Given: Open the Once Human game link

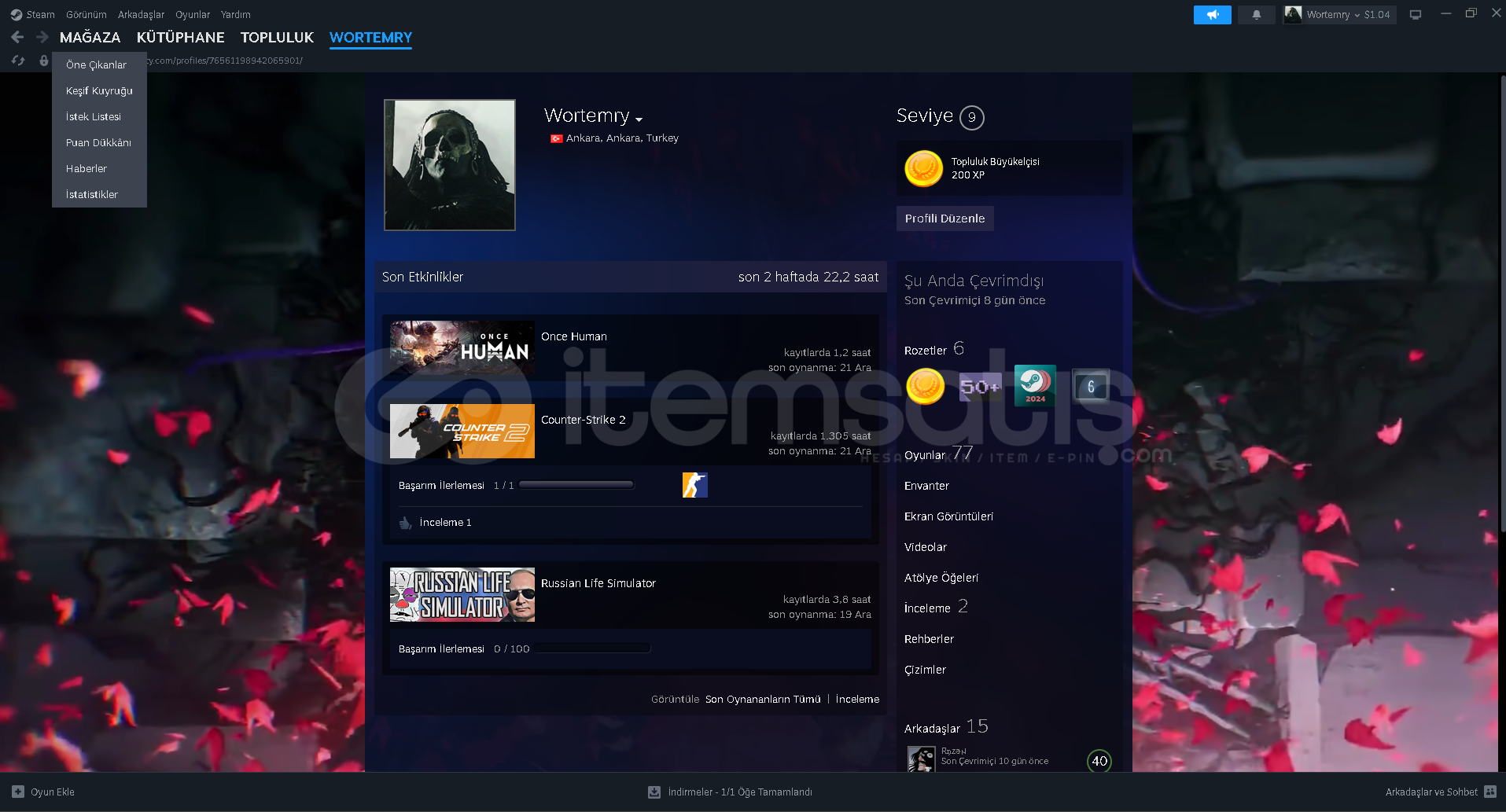Looking at the screenshot, I should coord(574,336).
